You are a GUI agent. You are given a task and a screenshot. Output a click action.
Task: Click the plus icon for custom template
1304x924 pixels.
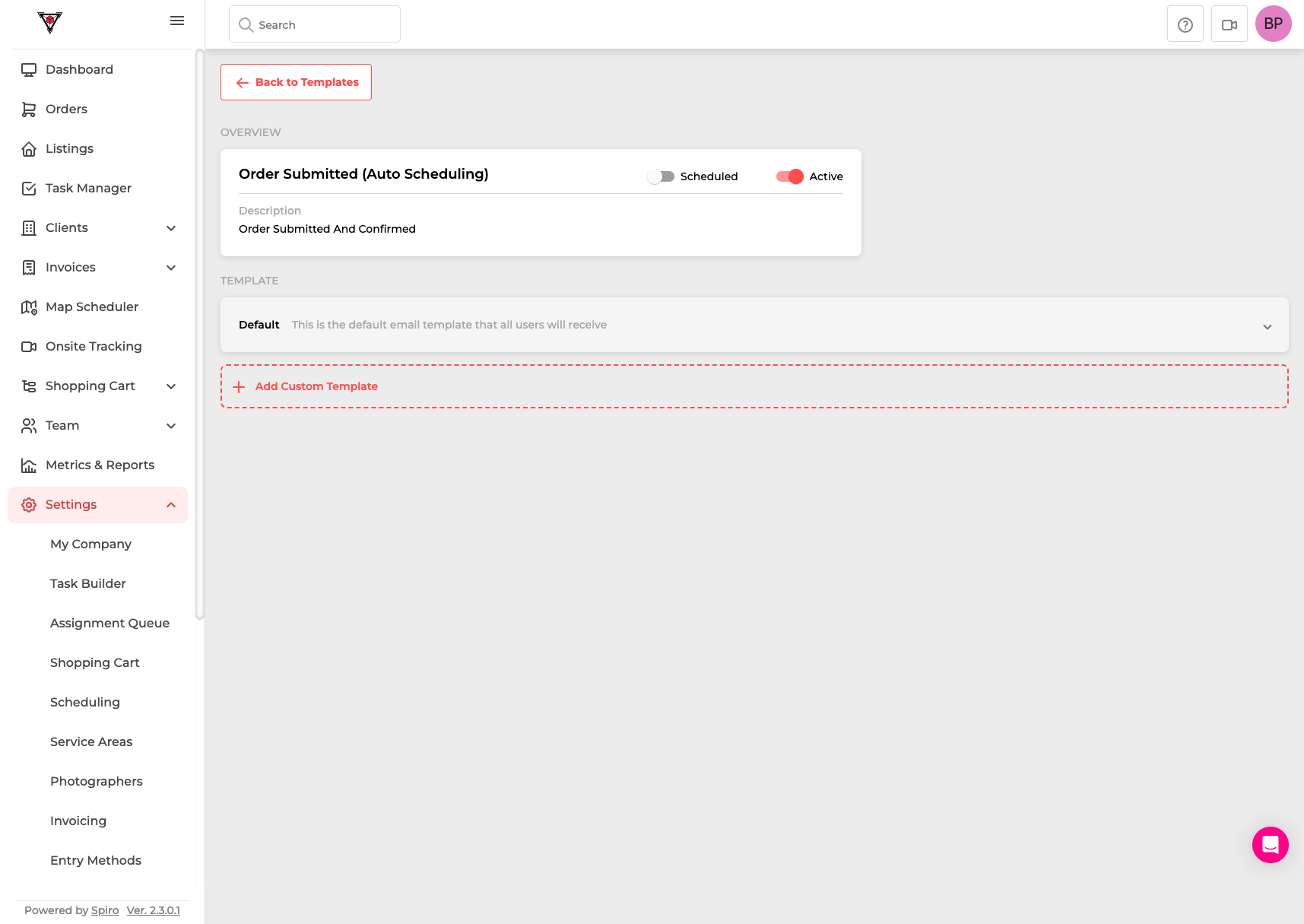(239, 387)
